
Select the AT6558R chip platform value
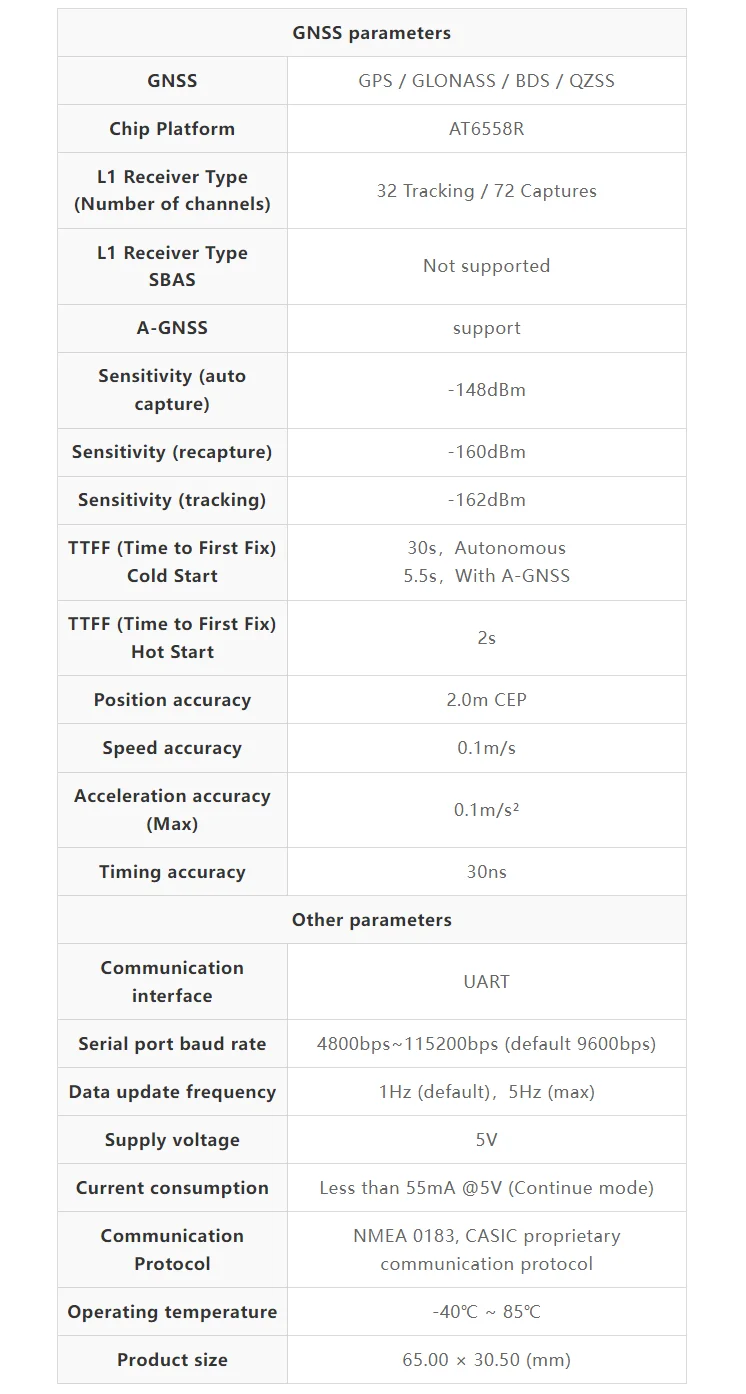486,129
